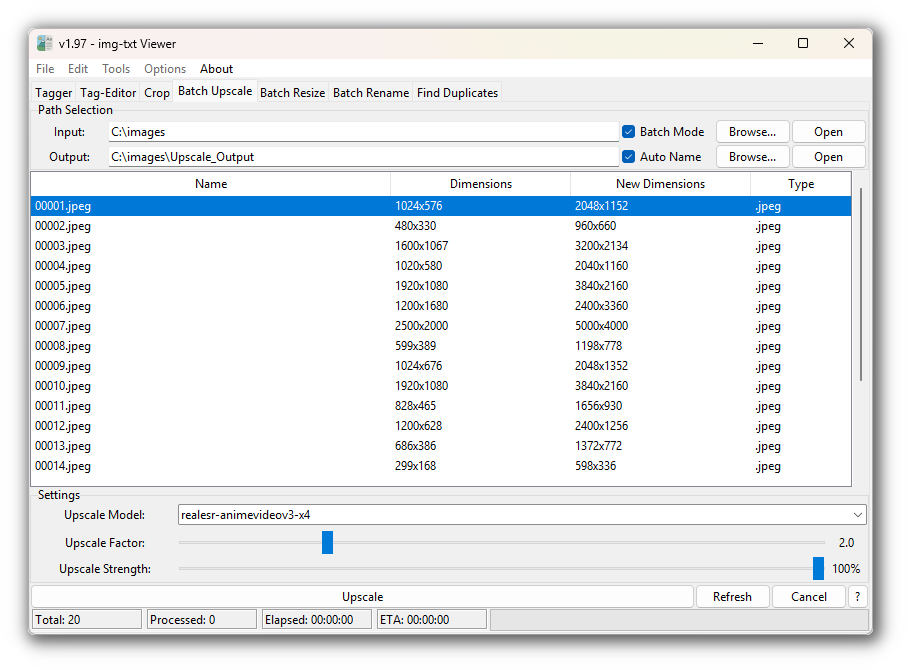Image resolution: width=908 pixels, height=670 pixels.
Task: Sort by the Name column header
Action: click(211, 184)
